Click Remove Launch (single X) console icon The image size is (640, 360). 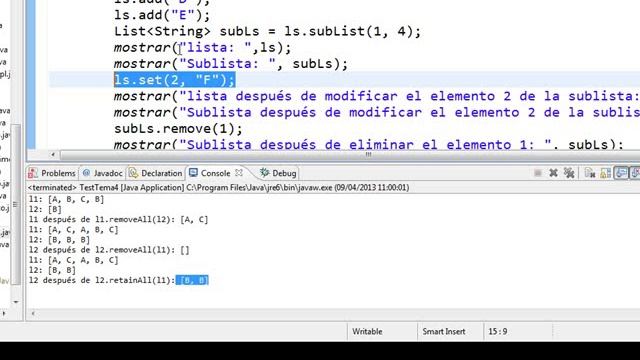(x=553, y=173)
